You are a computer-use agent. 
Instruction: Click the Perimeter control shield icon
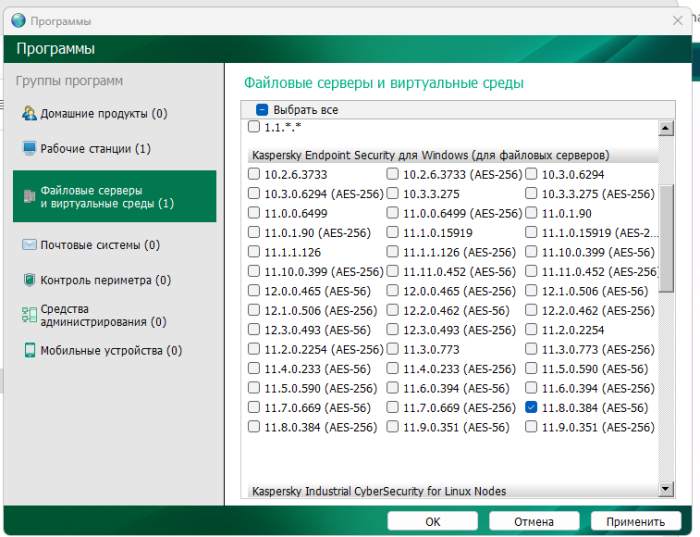click(29, 280)
